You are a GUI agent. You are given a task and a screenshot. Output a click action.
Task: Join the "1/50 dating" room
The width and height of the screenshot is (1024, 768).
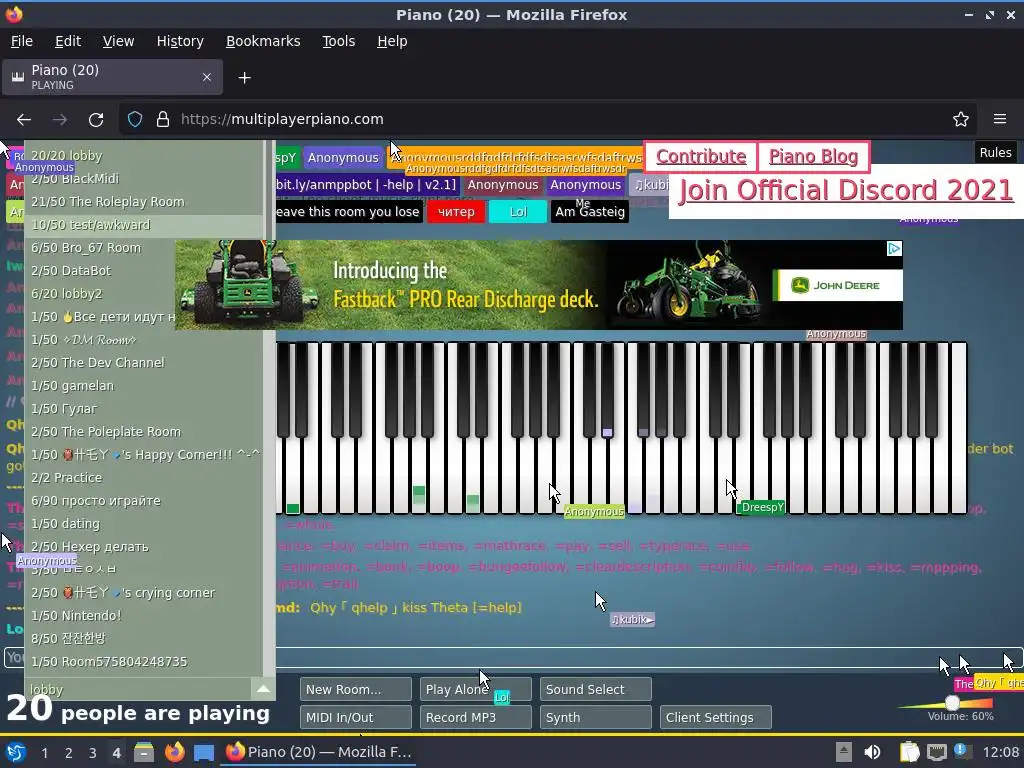[144, 524]
